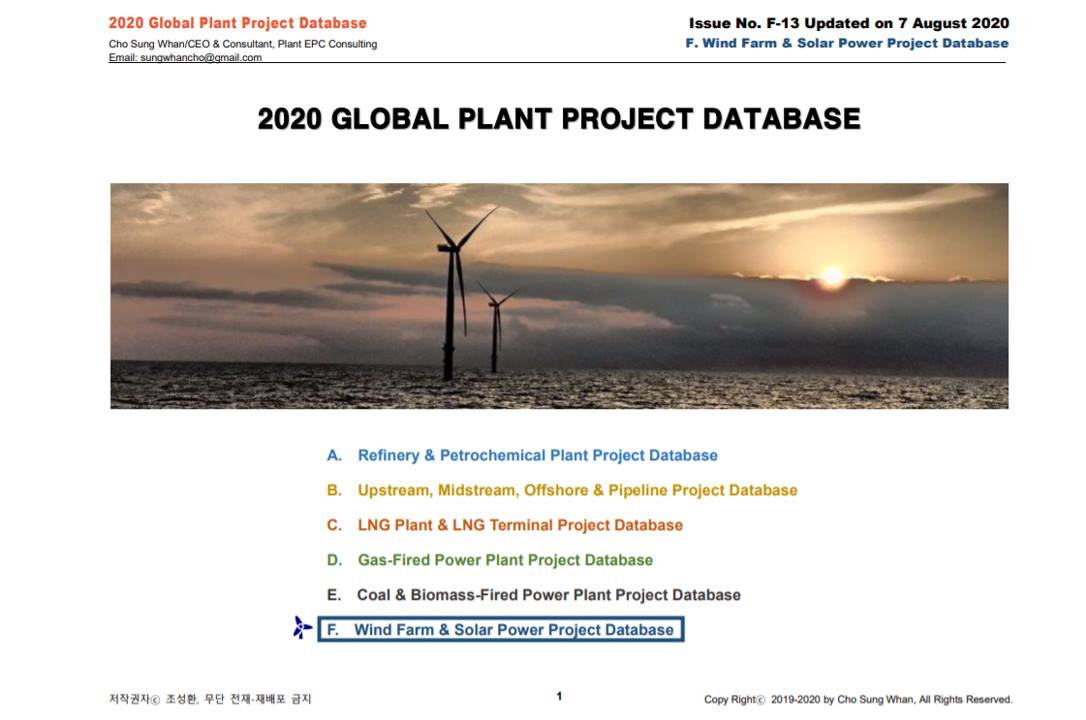This screenshot has width=1086, height=720.
Task: Click page number 1 in footer
Action: [559, 696]
